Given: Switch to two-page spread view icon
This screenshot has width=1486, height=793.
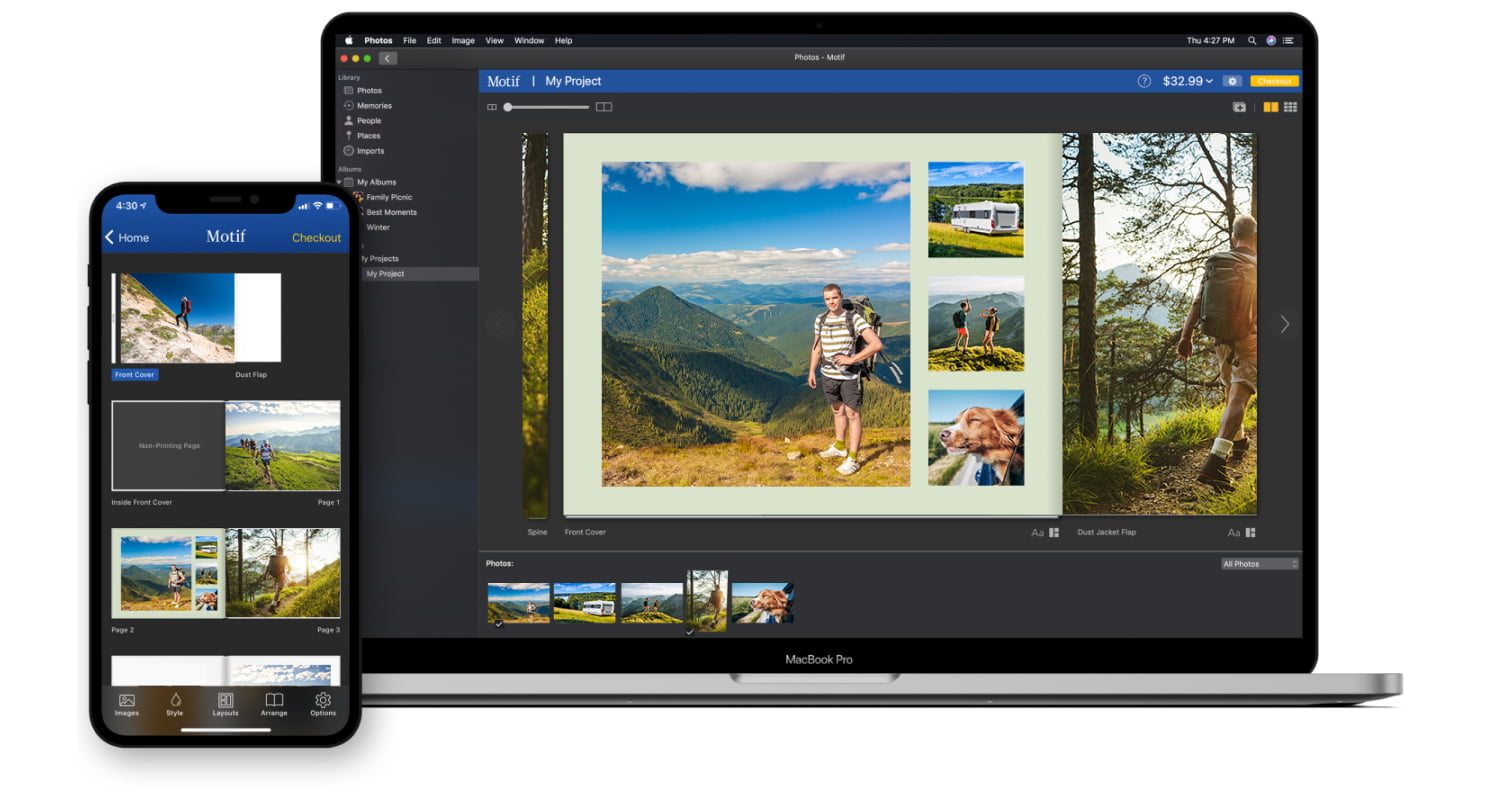Looking at the screenshot, I should (1271, 107).
